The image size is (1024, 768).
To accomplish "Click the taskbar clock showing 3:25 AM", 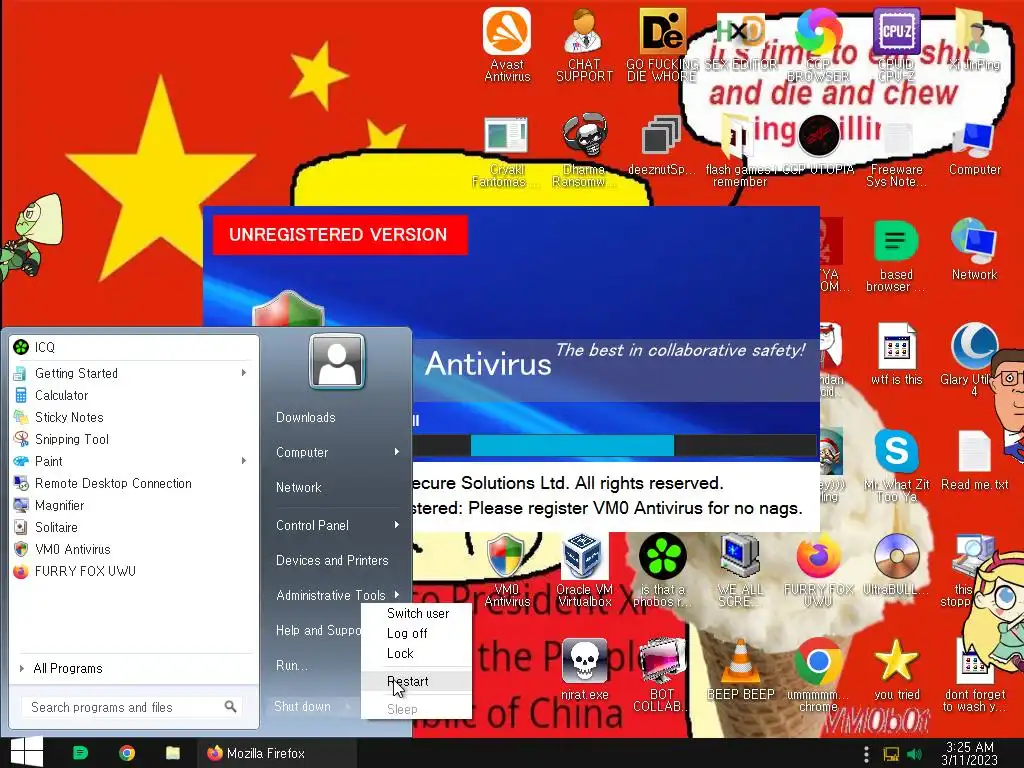I will (969, 753).
